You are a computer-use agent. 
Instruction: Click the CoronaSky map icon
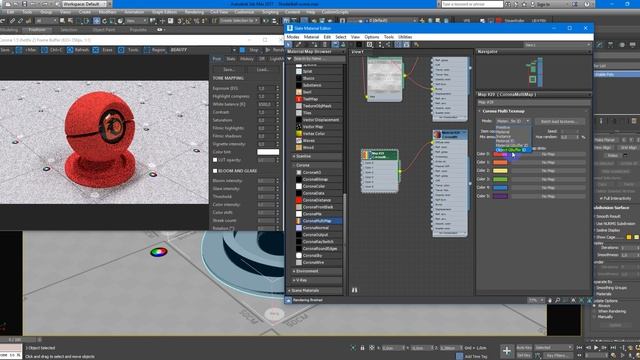[x=299, y=256]
